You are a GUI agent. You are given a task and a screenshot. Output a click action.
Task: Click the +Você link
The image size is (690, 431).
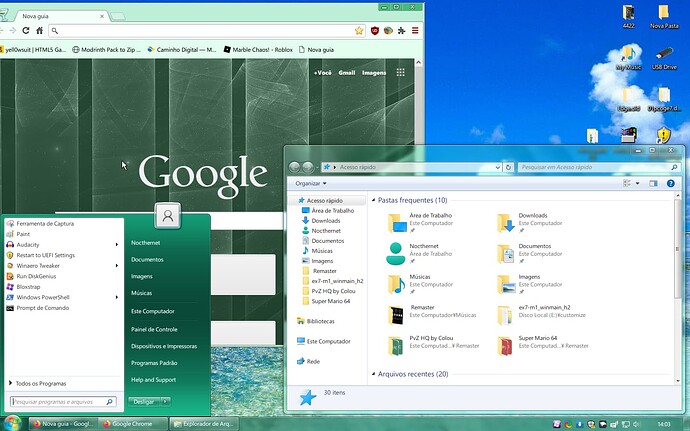click(323, 73)
